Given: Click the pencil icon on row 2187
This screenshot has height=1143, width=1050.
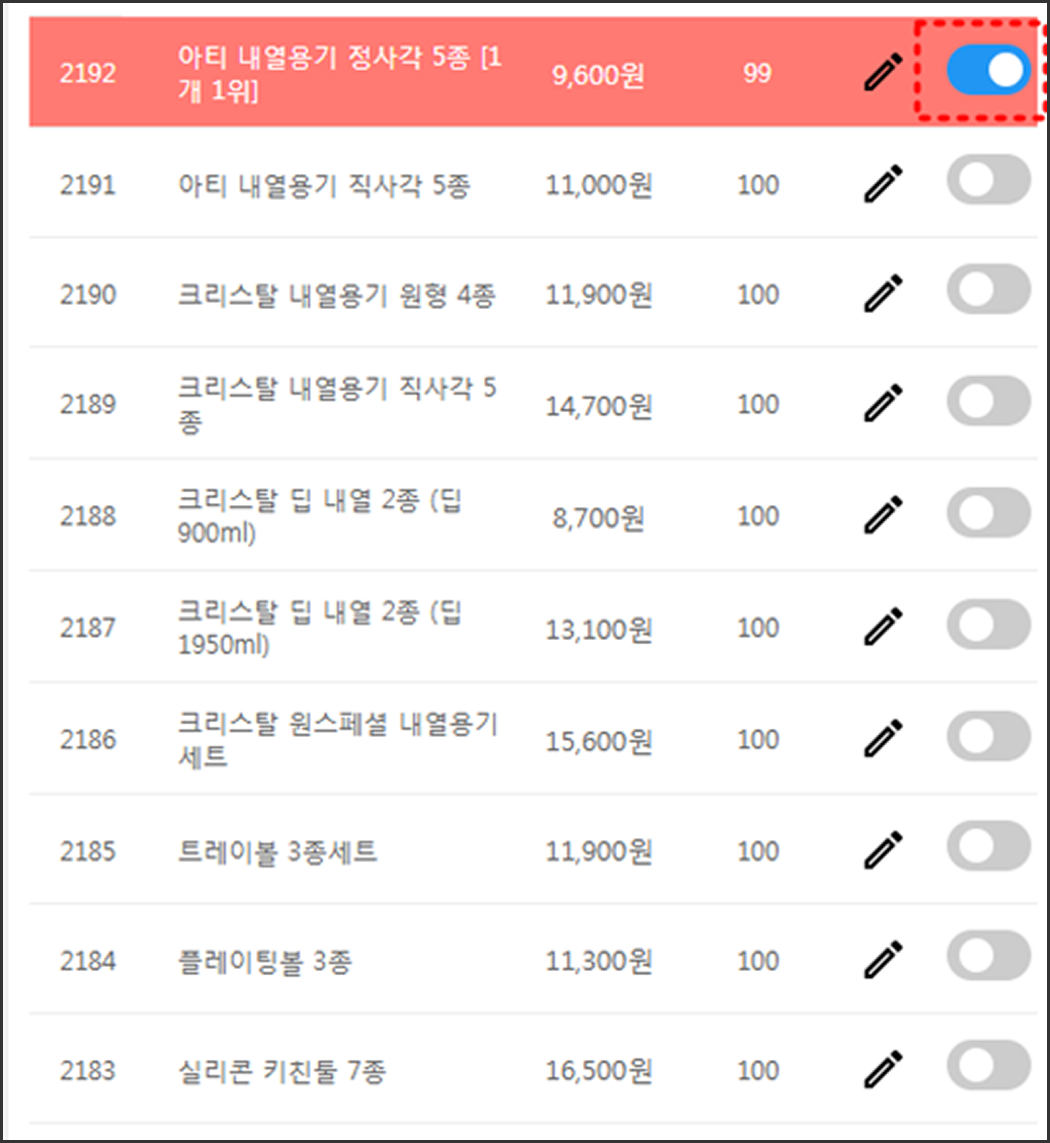Looking at the screenshot, I should pyautogui.click(x=883, y=628).
